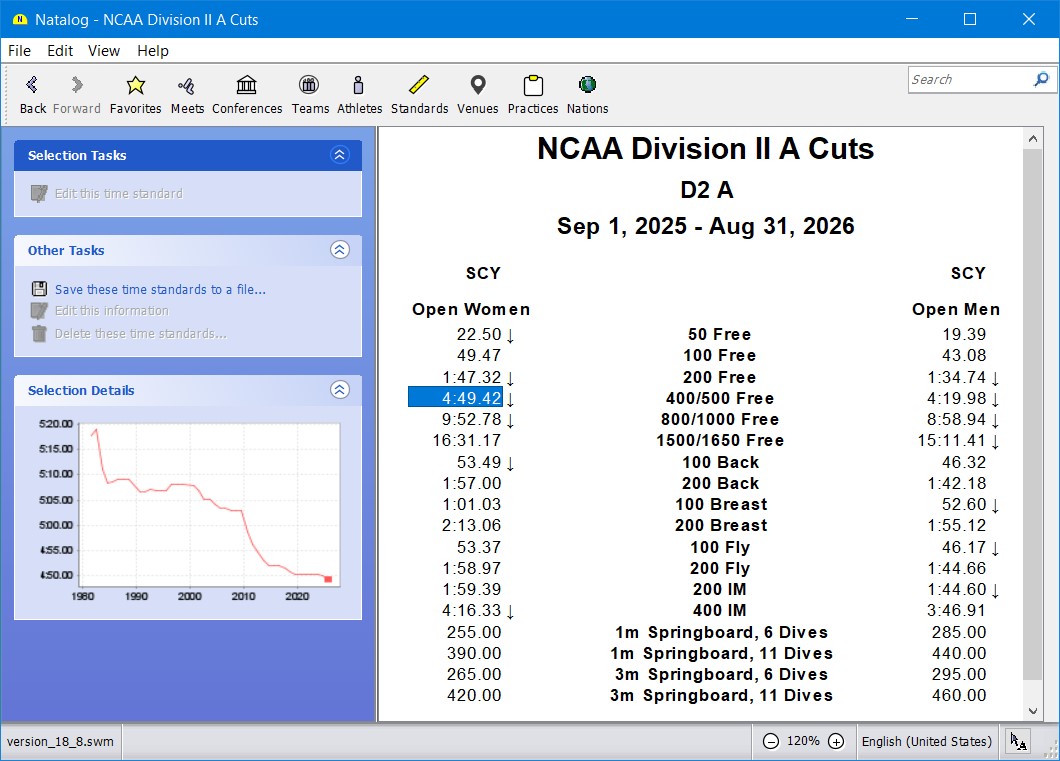The height and width of the screenshot is (761, 1060).
Task: Click inside the Search input box
Action: click(x=968, y=80)
